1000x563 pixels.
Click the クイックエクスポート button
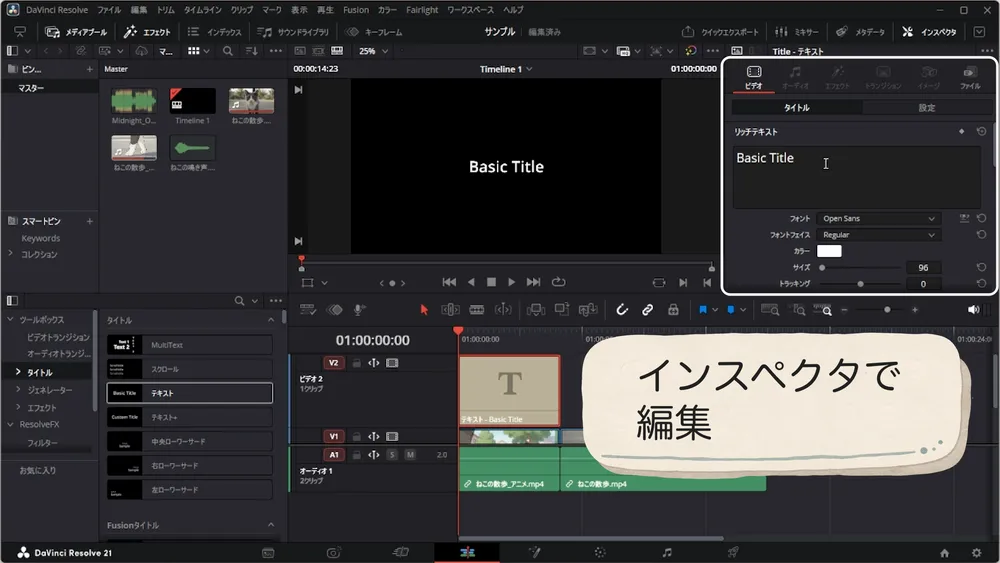720,32
